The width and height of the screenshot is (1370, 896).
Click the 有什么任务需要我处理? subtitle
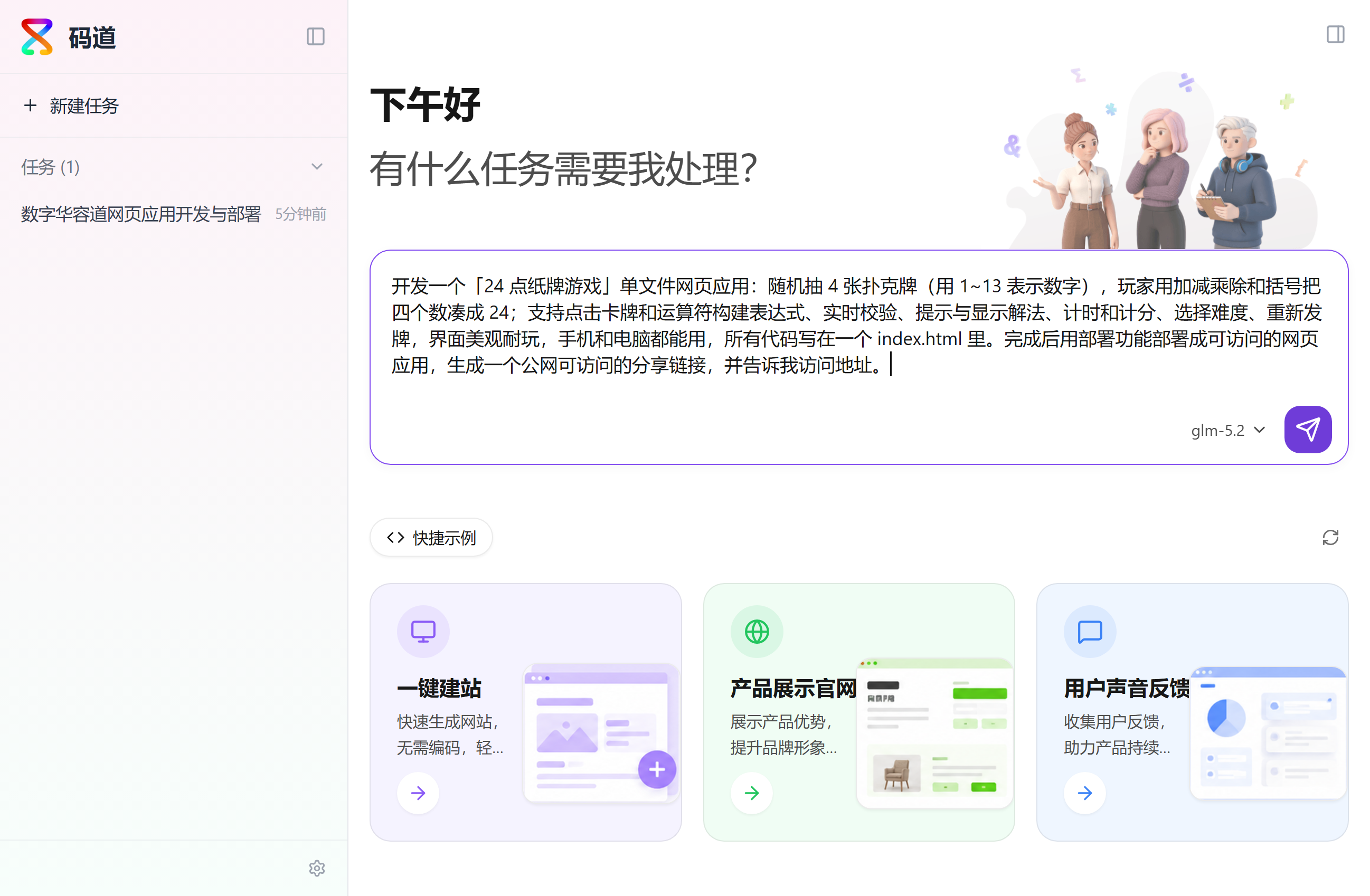[563, 169]
